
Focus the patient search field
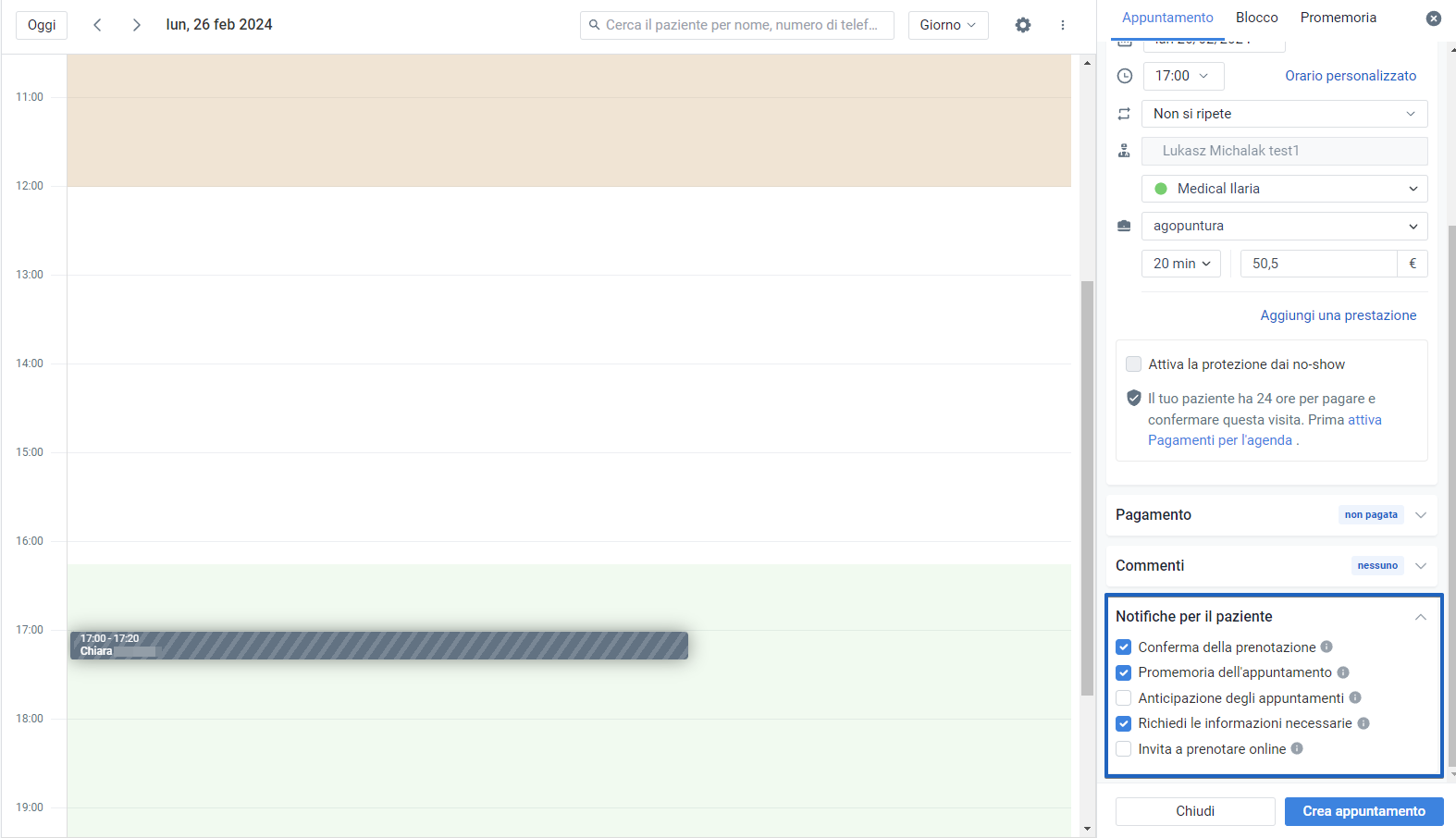tap(737, 25)
